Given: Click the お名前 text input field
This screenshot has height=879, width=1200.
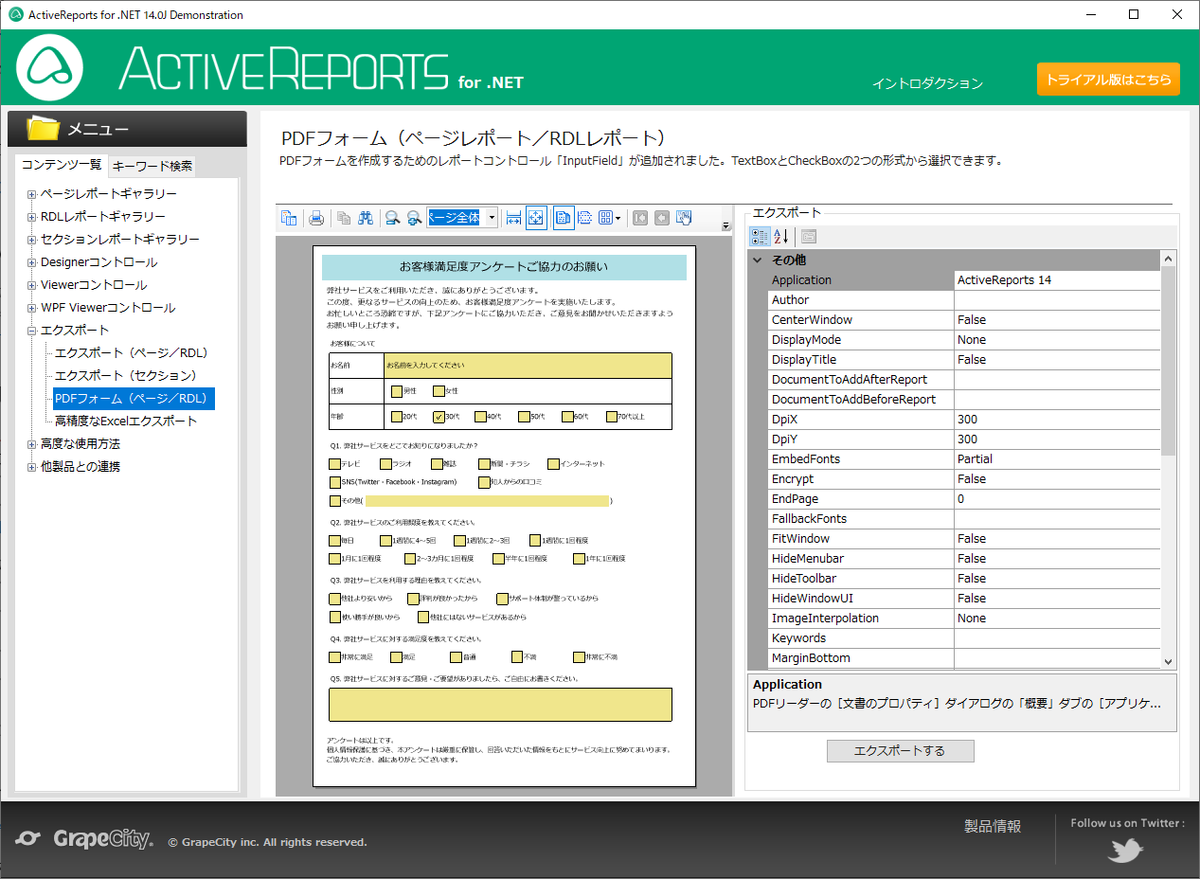Looking at the screenshot, I should tap(528, 366).
